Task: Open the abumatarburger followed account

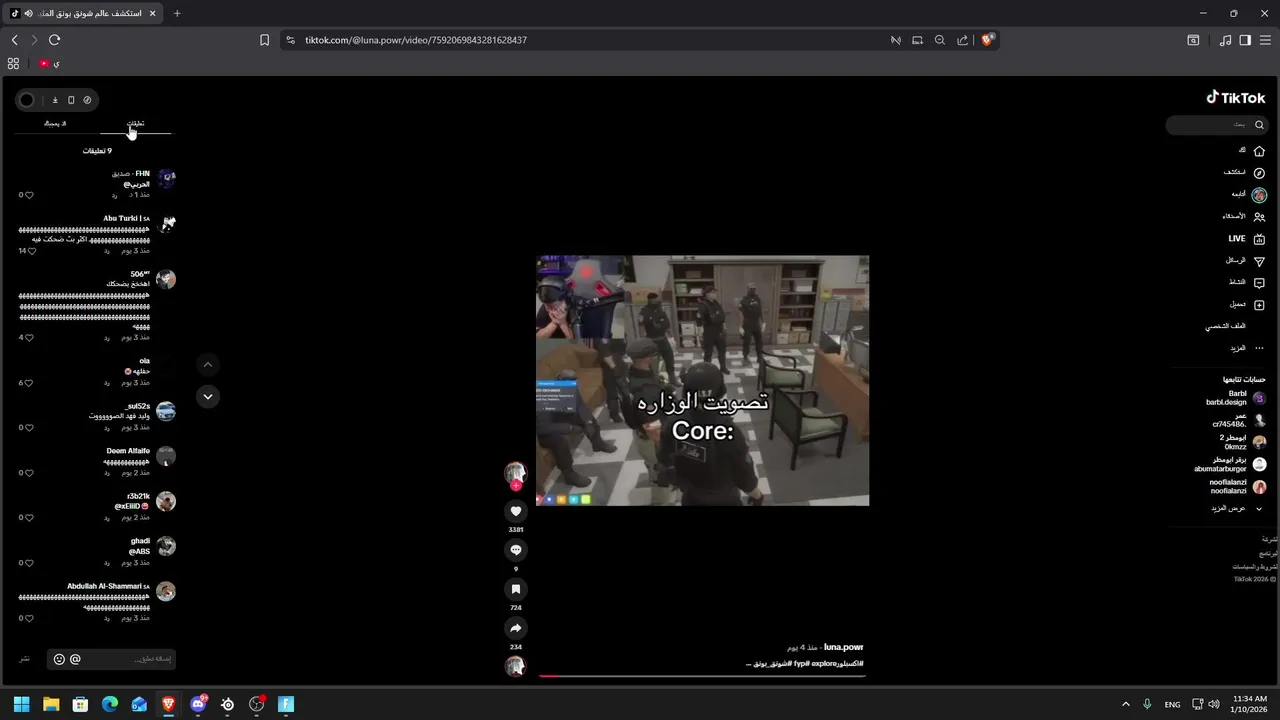Action: 1230,464
